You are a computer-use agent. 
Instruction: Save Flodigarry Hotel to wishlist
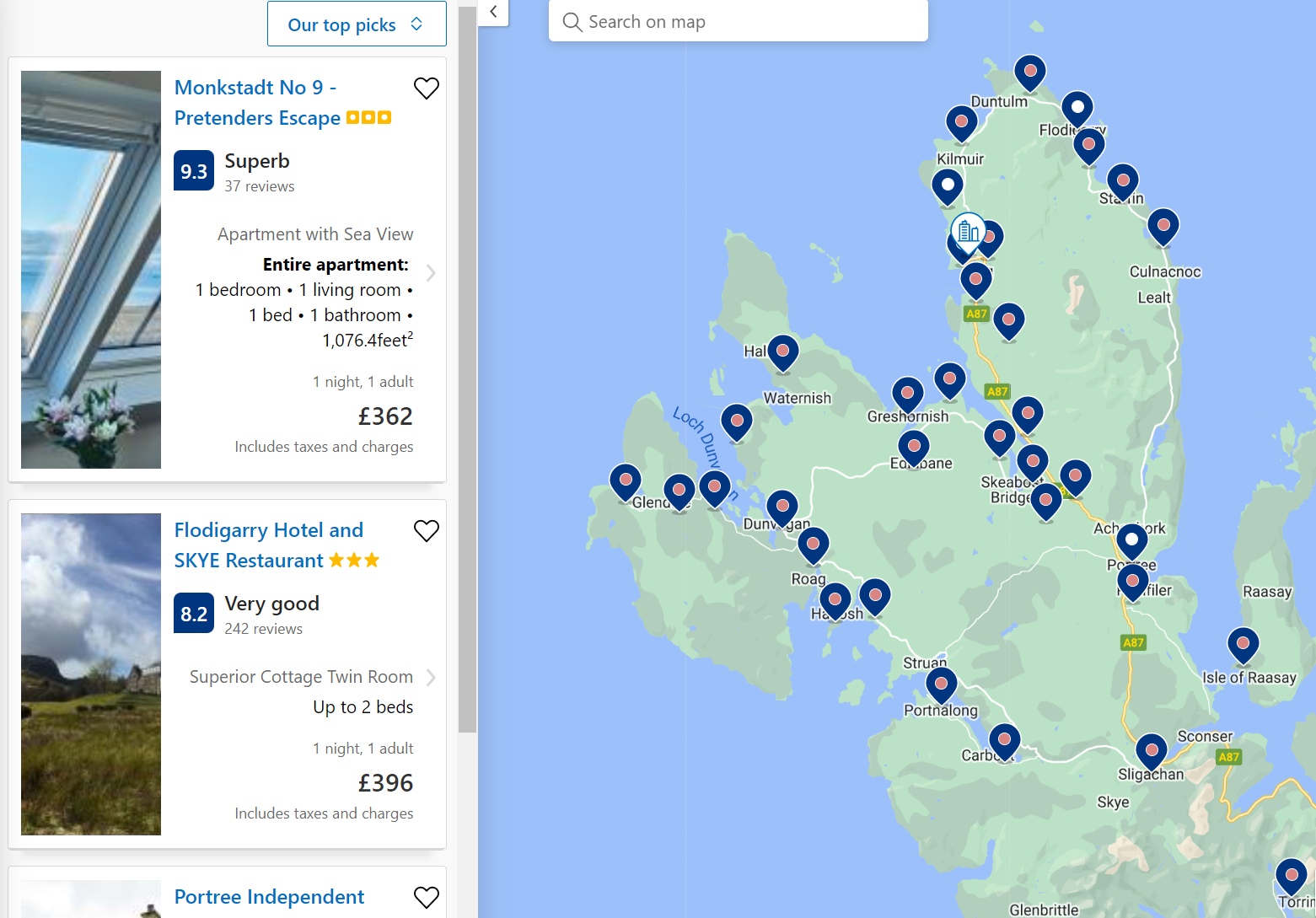427,531
